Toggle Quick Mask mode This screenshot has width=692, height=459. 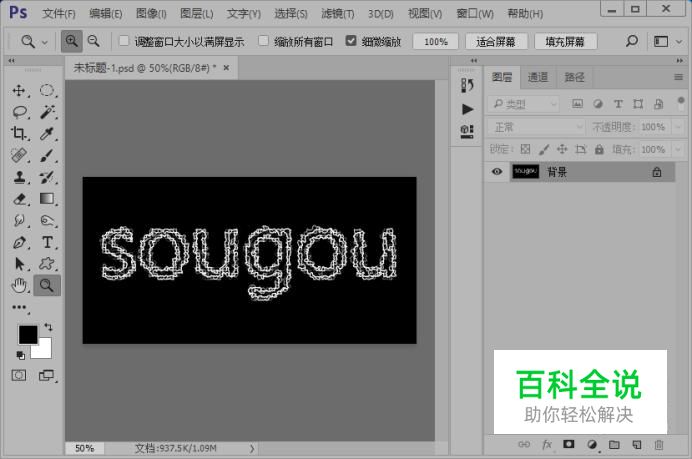click(19, 376)
